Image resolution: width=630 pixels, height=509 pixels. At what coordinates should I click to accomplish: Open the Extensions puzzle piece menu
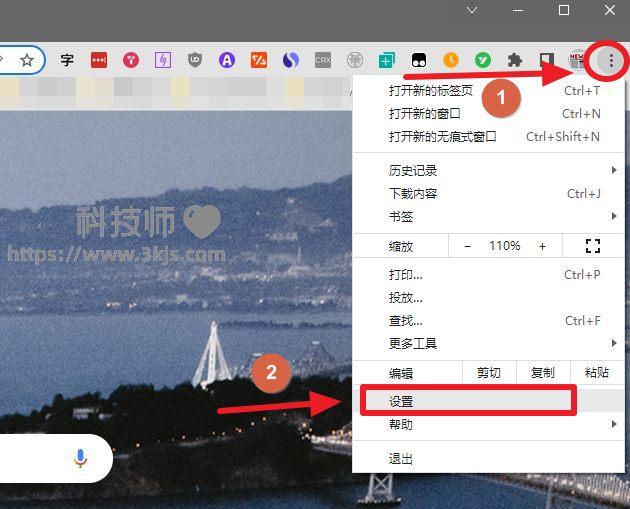click(x=515, y=60)
